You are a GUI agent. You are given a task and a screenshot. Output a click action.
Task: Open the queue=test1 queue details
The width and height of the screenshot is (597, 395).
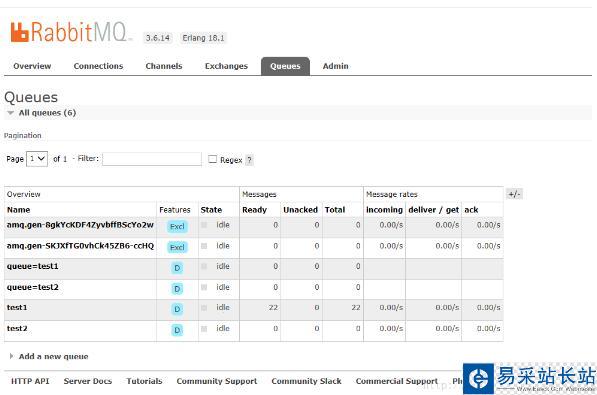click(32, 266)
